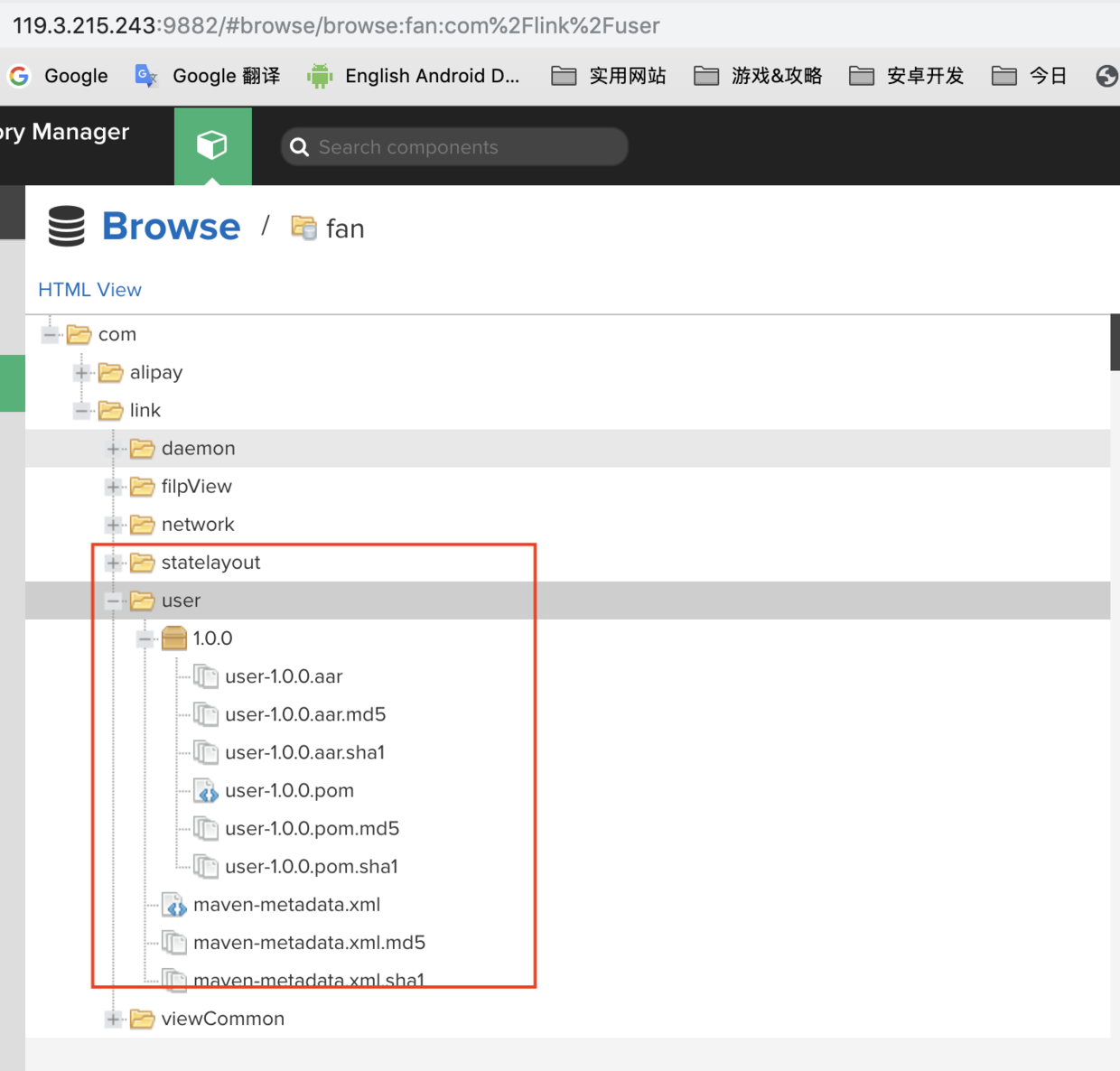Click the user-1.0.0.aar.md5 file icon
This screenshot has height=1071, width=1120.
click(206, 714)
